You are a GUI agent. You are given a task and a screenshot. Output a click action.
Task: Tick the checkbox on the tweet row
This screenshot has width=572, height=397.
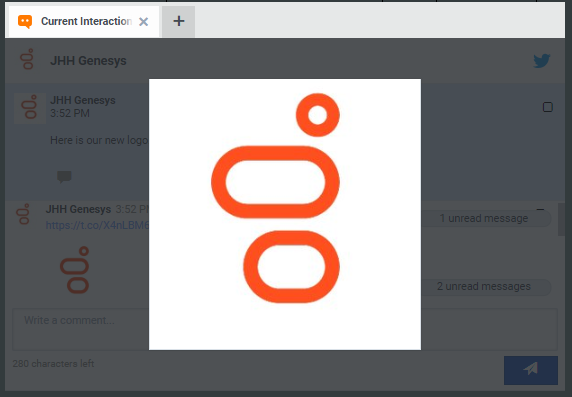point(548,107)
